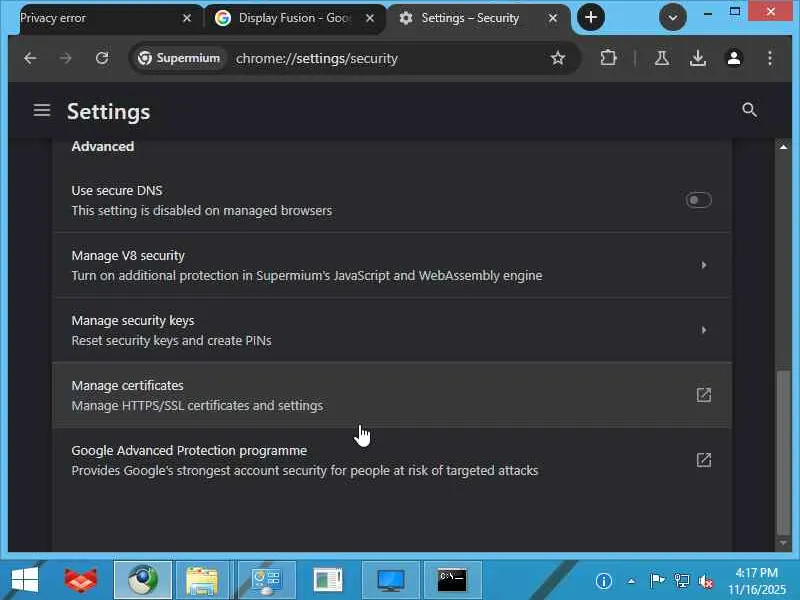This screenshot has width=800, height=600.
Task: Reload the settings page
Action: 102,58
